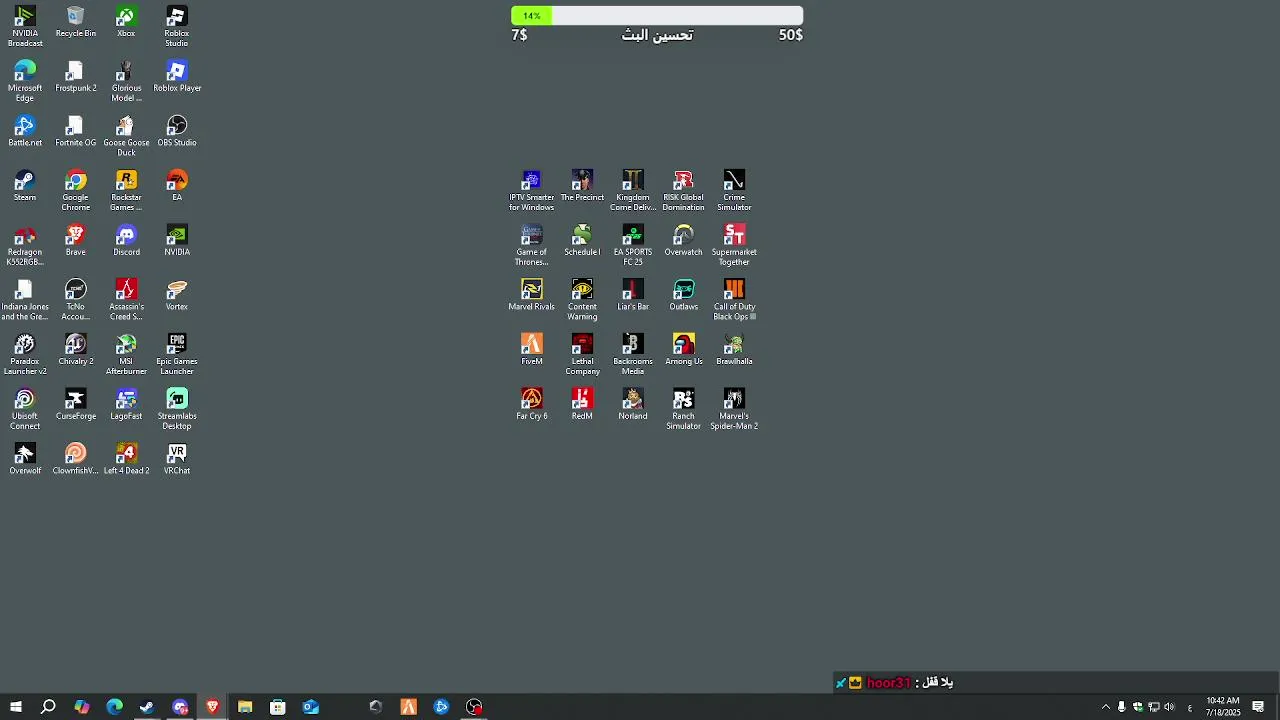Select the RISK Global Domination icon
Screen dimensions: 1280x720
coord(684,190)
